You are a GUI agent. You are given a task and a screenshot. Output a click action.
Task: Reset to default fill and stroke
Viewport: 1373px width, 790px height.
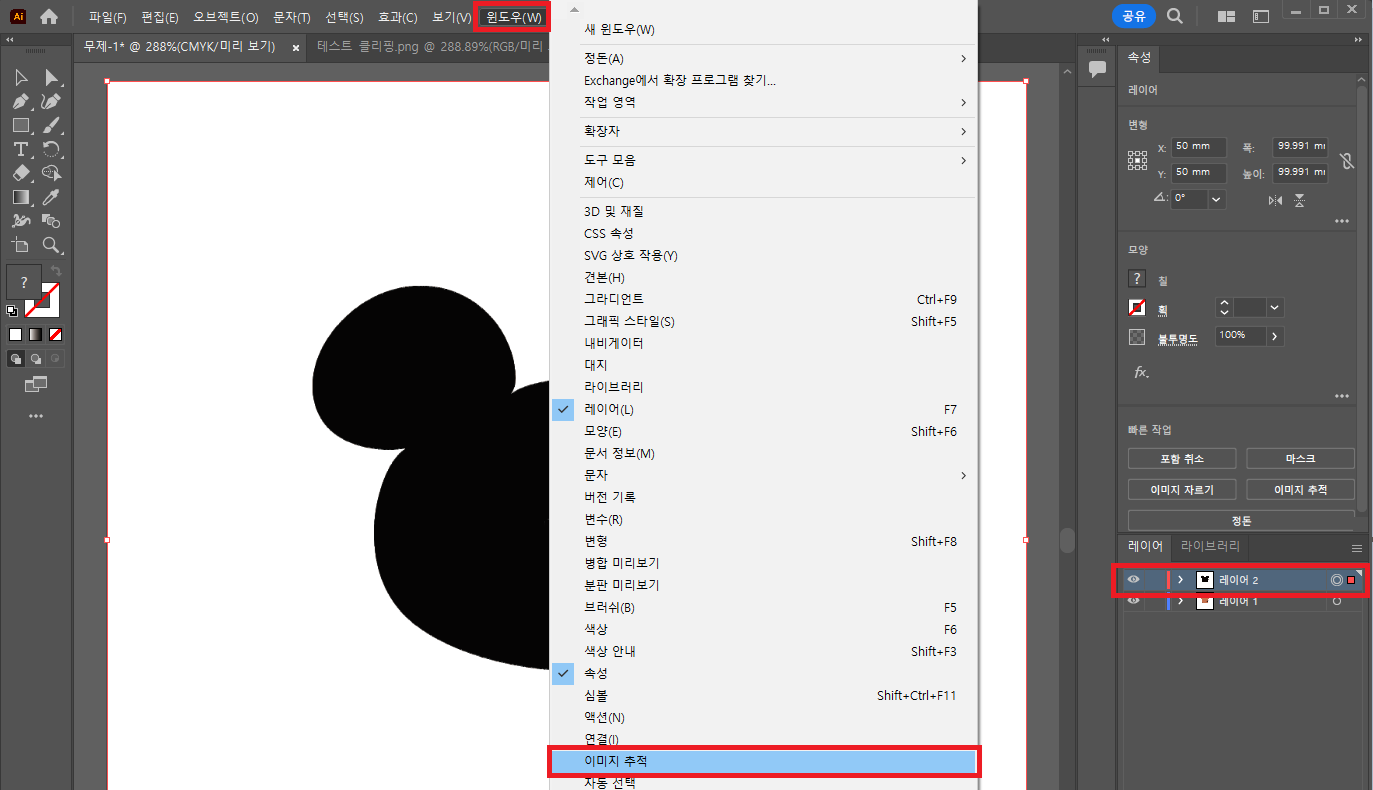pos(12,311)
